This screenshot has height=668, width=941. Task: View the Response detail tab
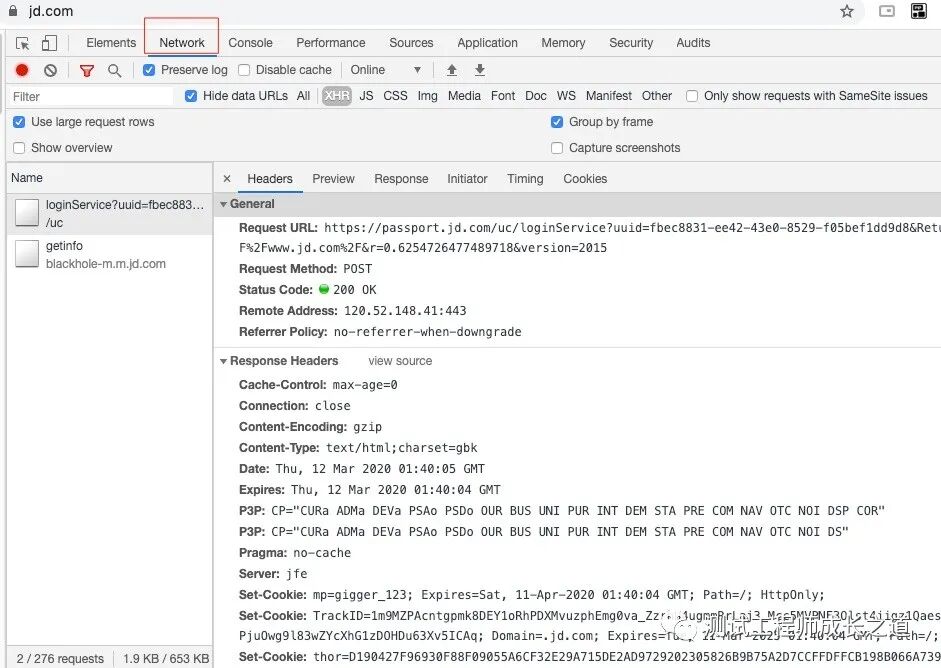tap(401, 179)
